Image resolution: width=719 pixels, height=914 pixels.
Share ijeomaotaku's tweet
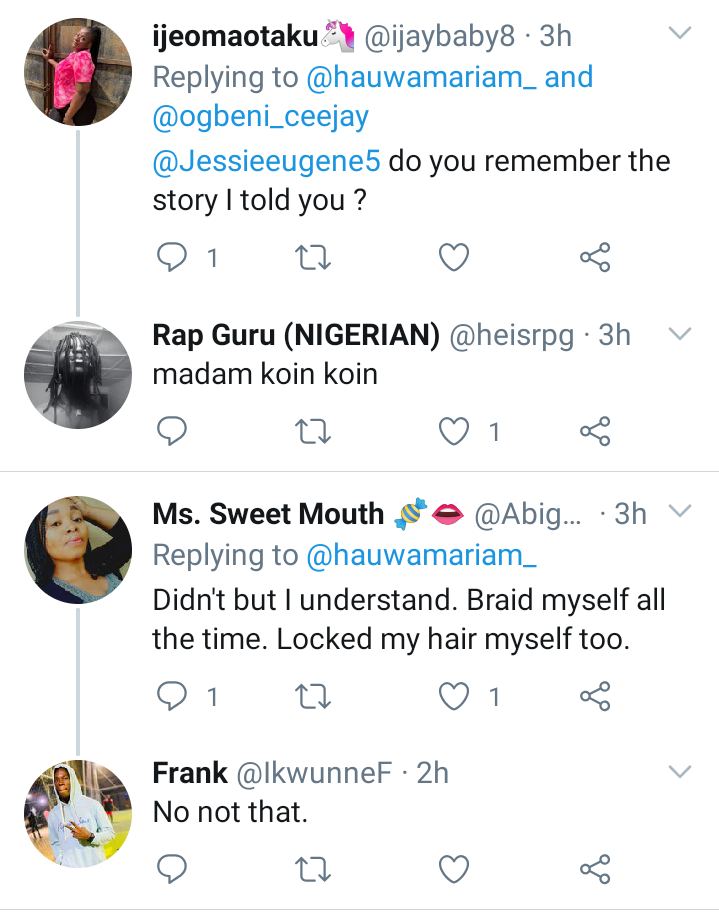(595, 259)
